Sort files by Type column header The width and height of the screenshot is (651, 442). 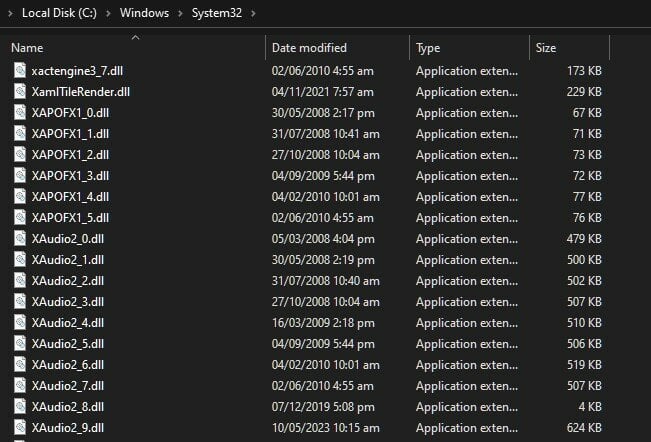point(428,48)
